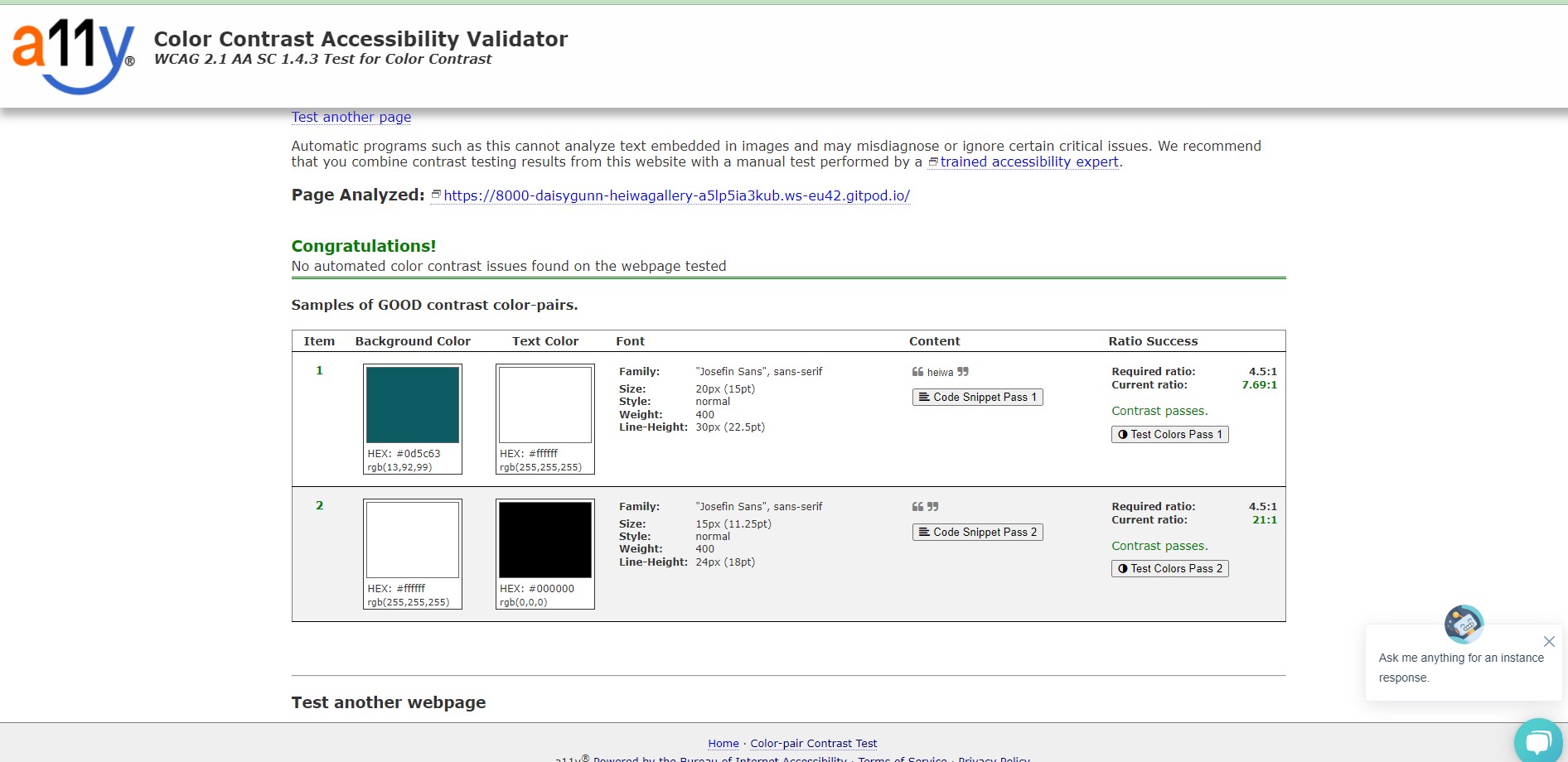Click the Ask me anything chat message

[x=1461, y=668]
